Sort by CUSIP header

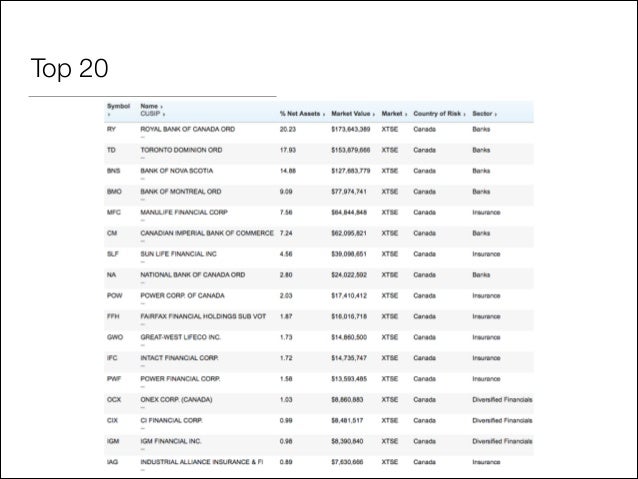(x=152, y=114)
